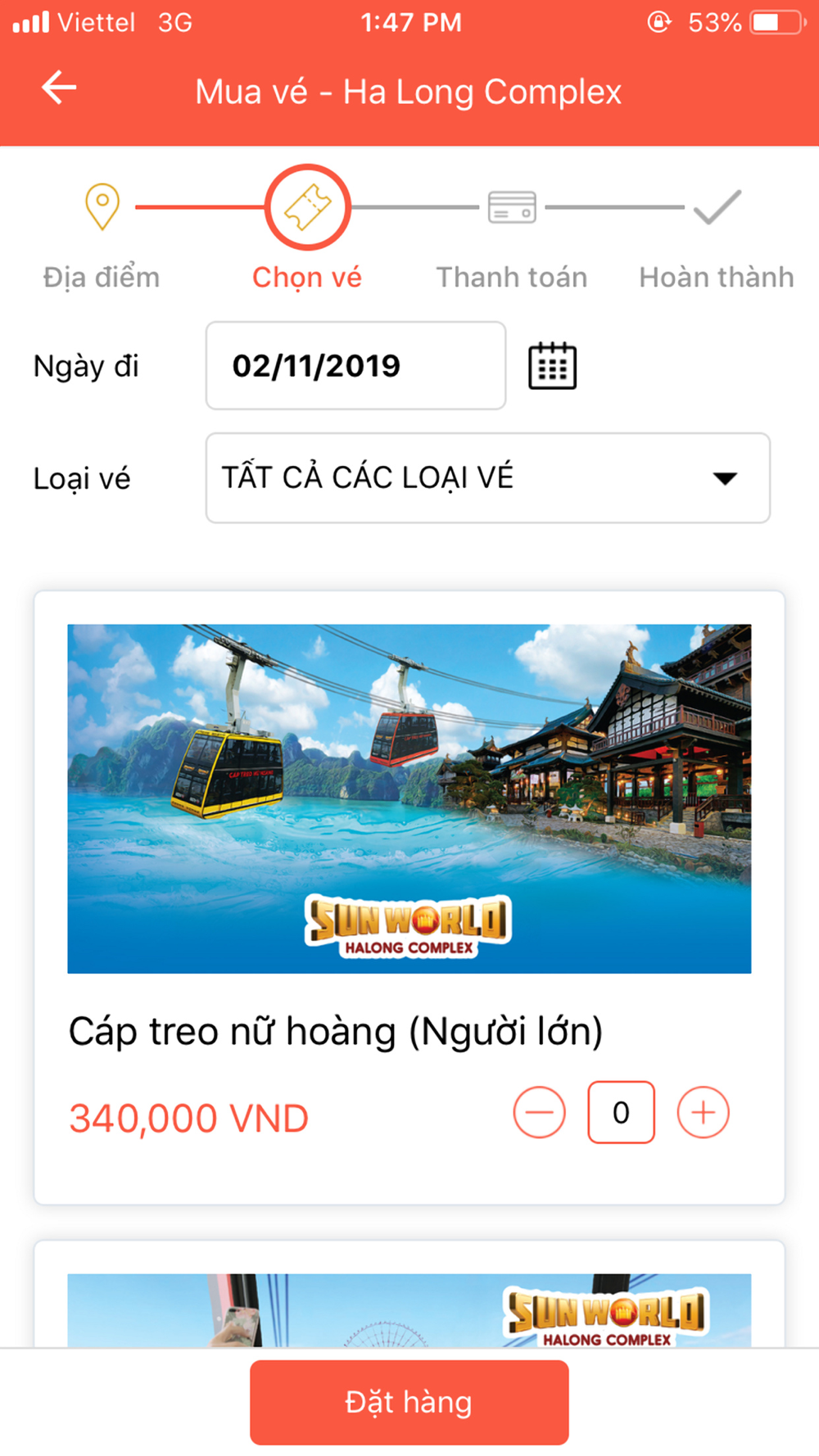Open Cáp treo nữ hoàng ticket title
819x1456 pixels.
[336, 1031]
